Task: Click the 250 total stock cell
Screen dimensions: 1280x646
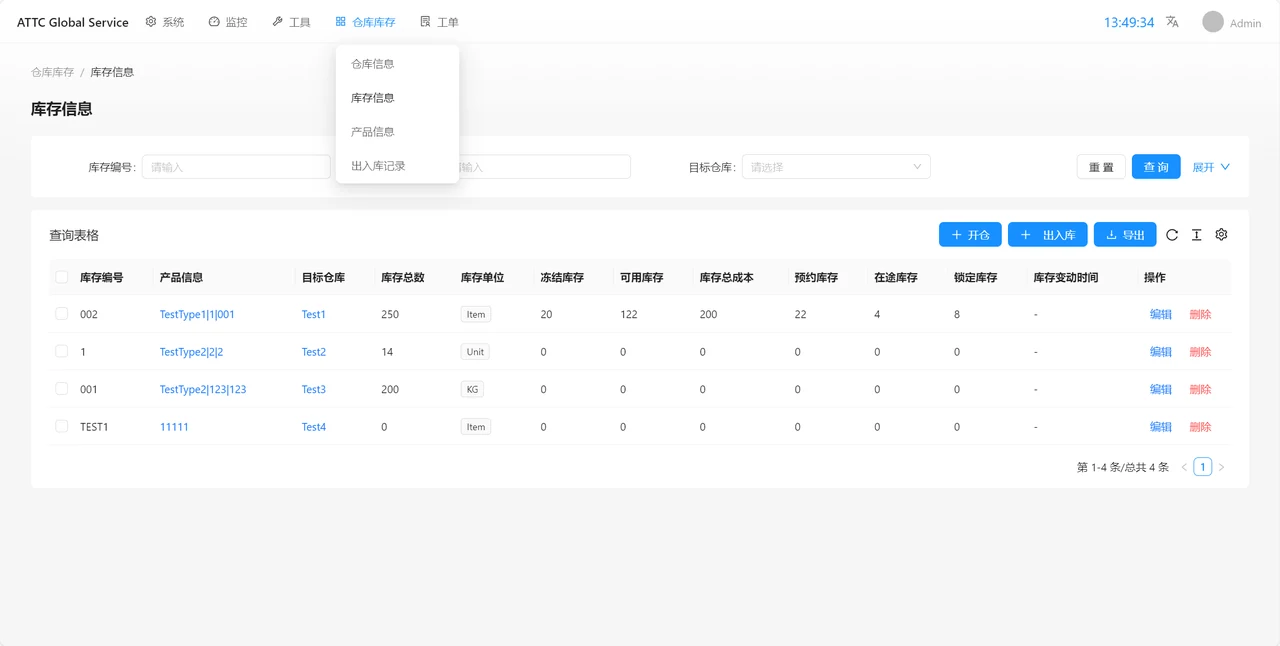Action: 390,314
